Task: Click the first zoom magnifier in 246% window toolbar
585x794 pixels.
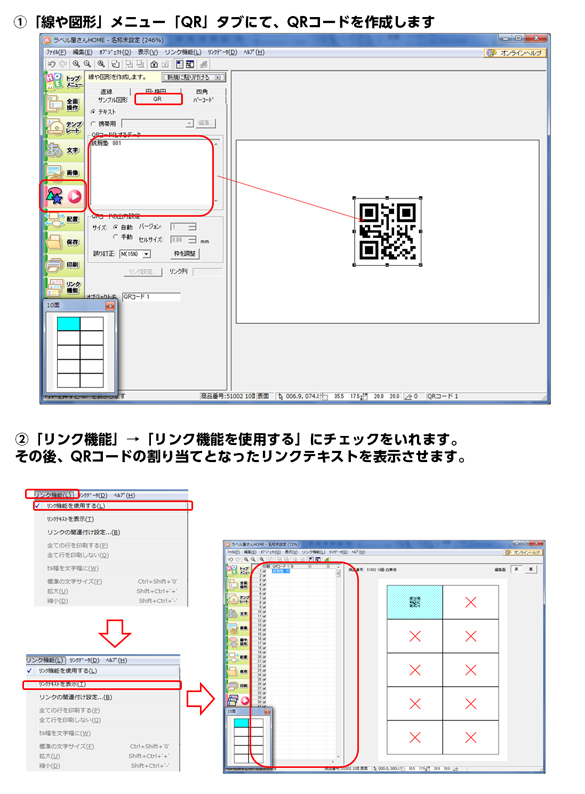Action: pos(76,64)
